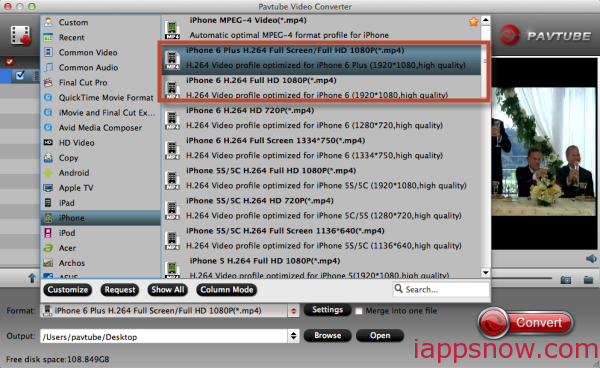The image size is (600, 368).
Task: Click the Archos category icon
Action: point(48,263)
